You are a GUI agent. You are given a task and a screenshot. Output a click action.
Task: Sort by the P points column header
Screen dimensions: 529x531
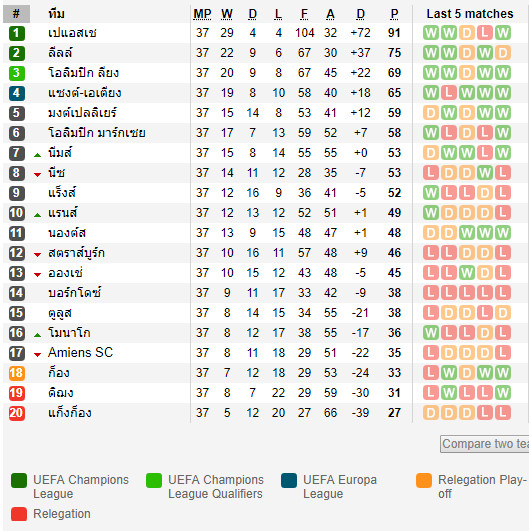coord(394,14)
